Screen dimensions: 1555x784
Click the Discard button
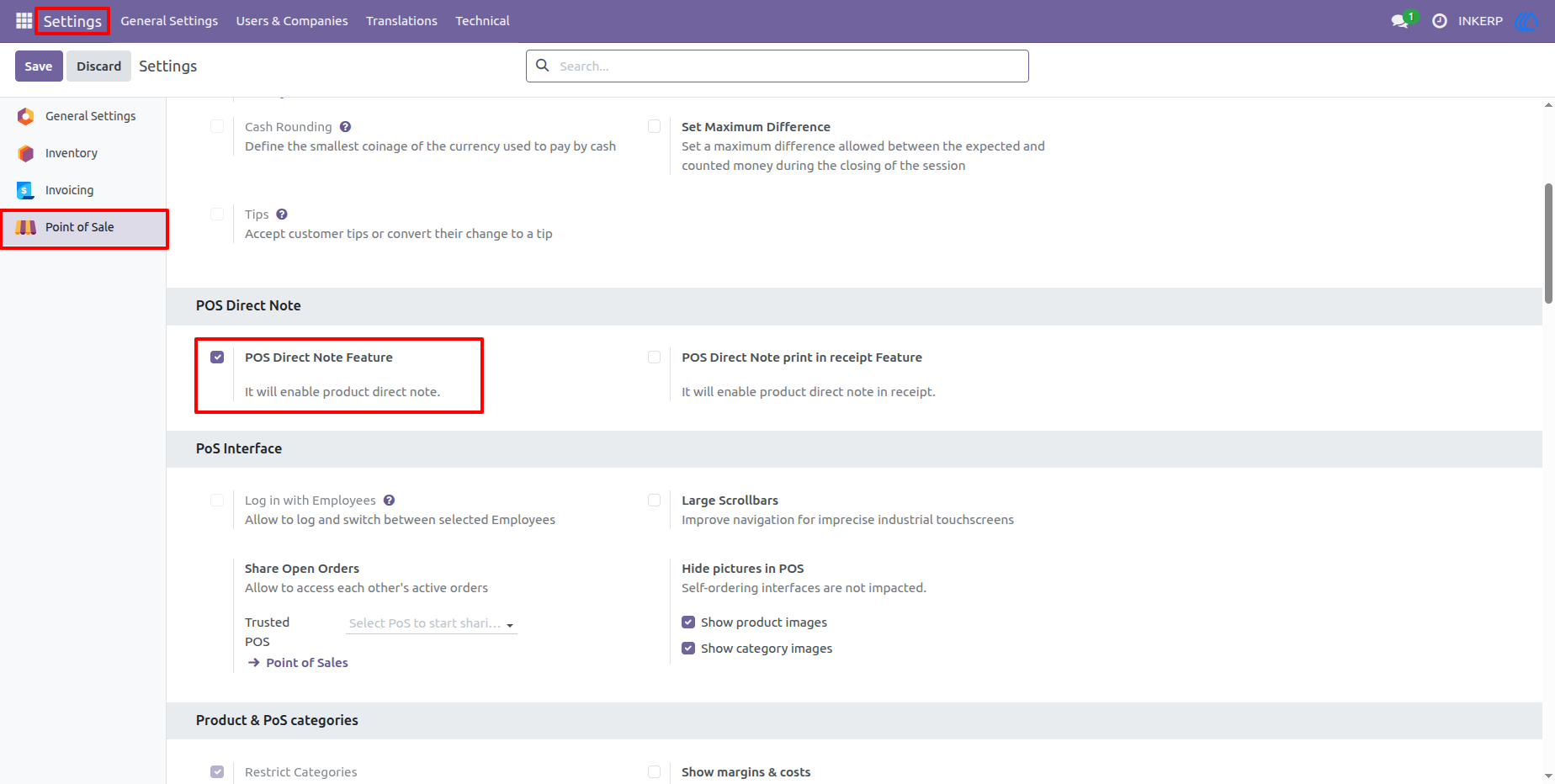pos(98,66)
